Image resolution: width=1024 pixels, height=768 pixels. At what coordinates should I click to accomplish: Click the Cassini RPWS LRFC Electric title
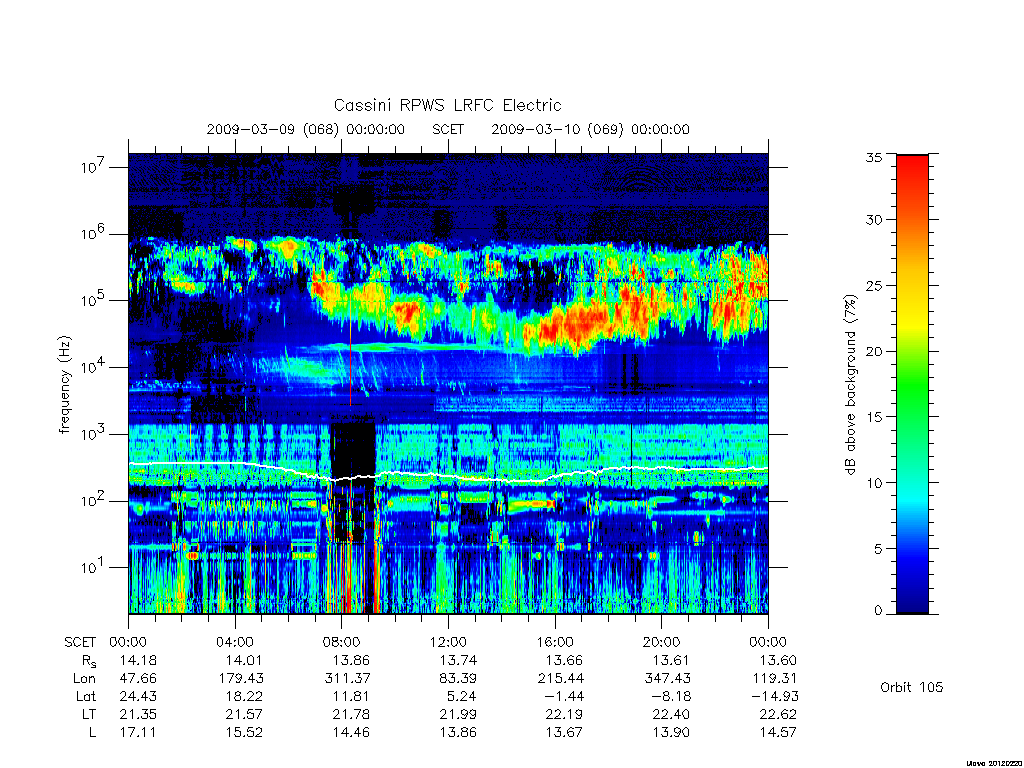coord(447,105)
